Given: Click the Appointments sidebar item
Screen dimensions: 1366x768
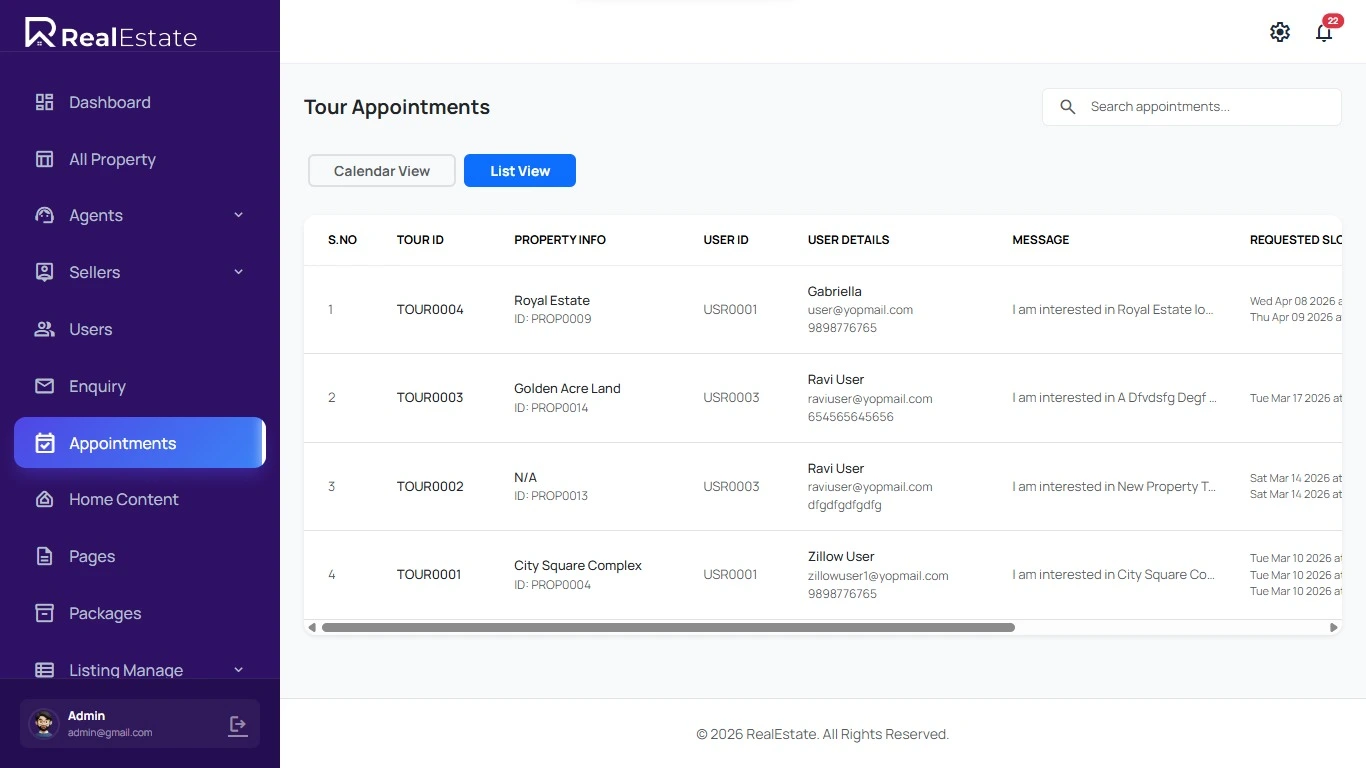Looking at the screenshot, I should [122, 443].
